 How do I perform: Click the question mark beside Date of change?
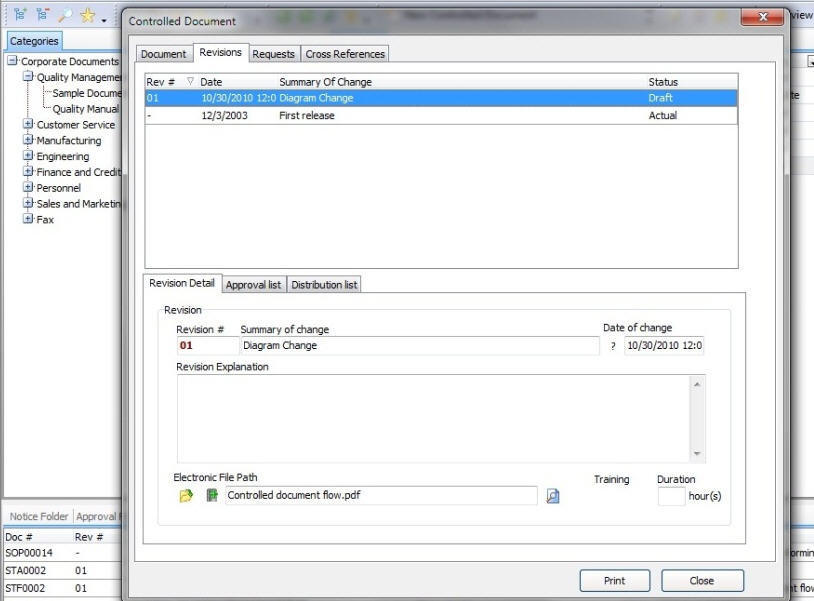coord(613,346)
